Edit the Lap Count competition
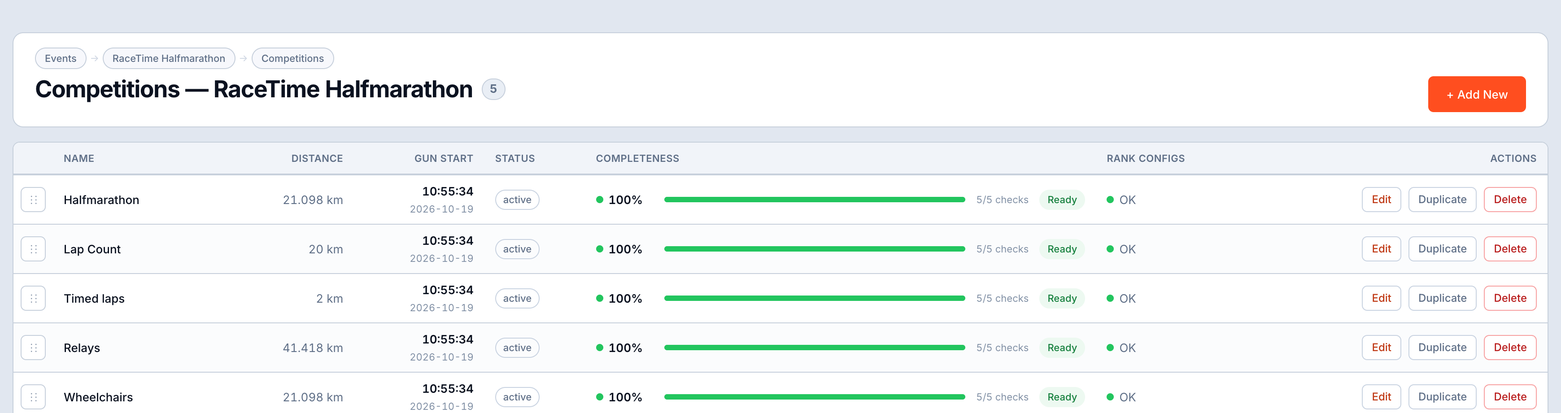Image resolution: width=1561 pixels, height=413 pixels. pos(1381,249)
